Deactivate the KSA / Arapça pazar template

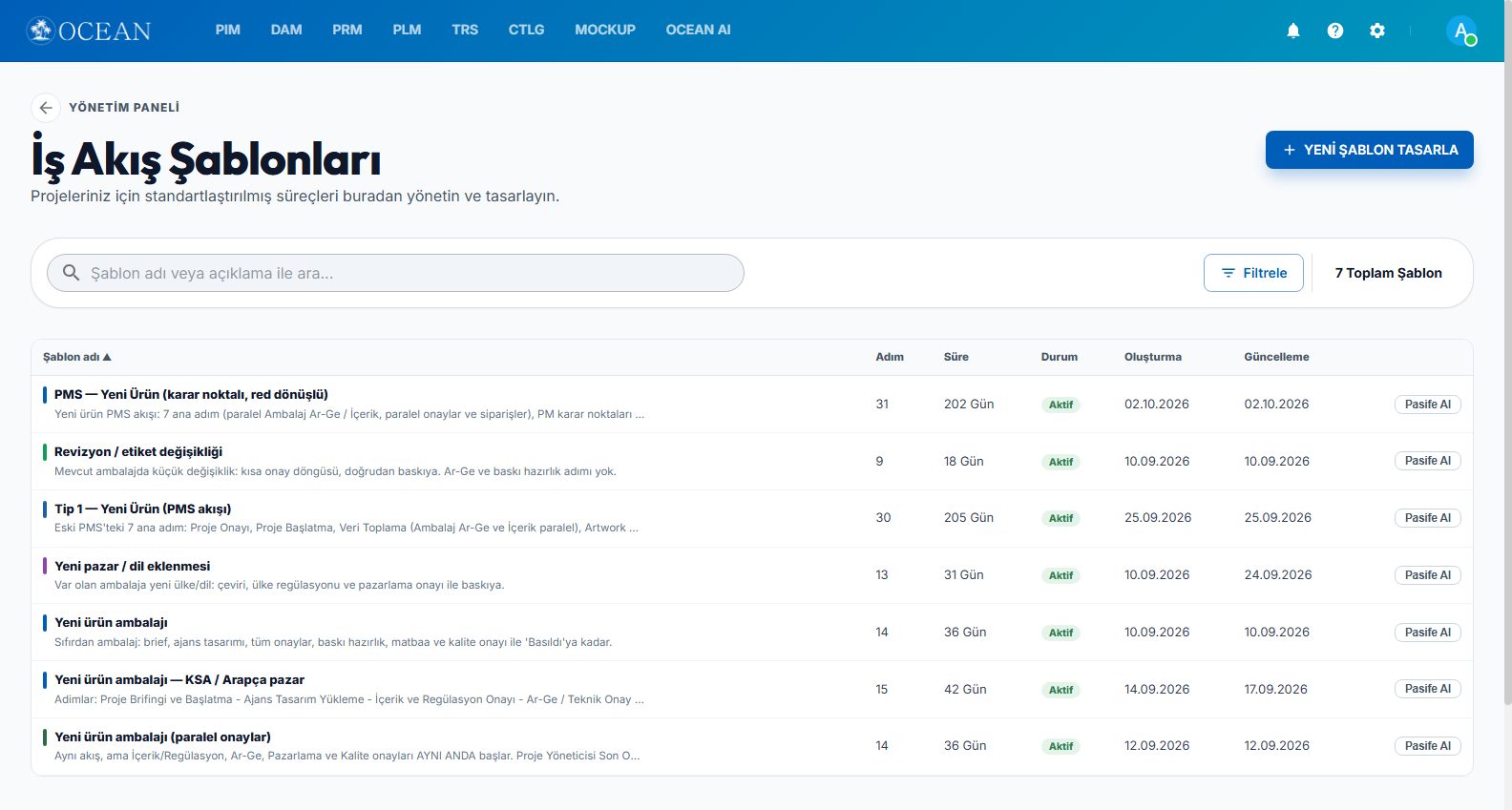[x=1428, y=689]
